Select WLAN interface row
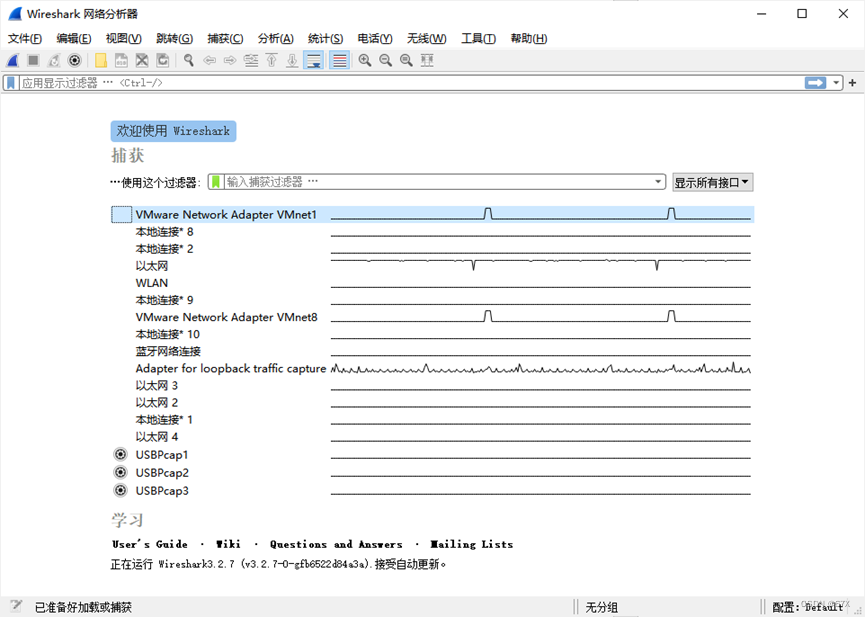Viewport: 865px width, 617px height. pos(432,283)
